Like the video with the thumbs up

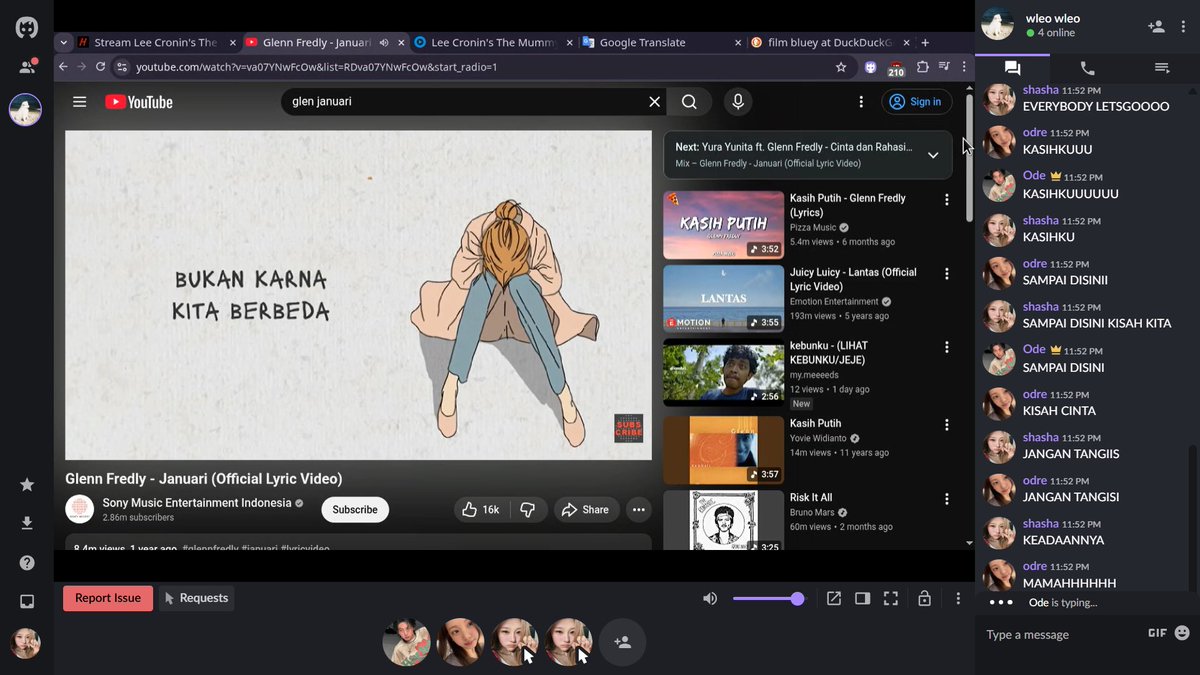coord(481,510)
